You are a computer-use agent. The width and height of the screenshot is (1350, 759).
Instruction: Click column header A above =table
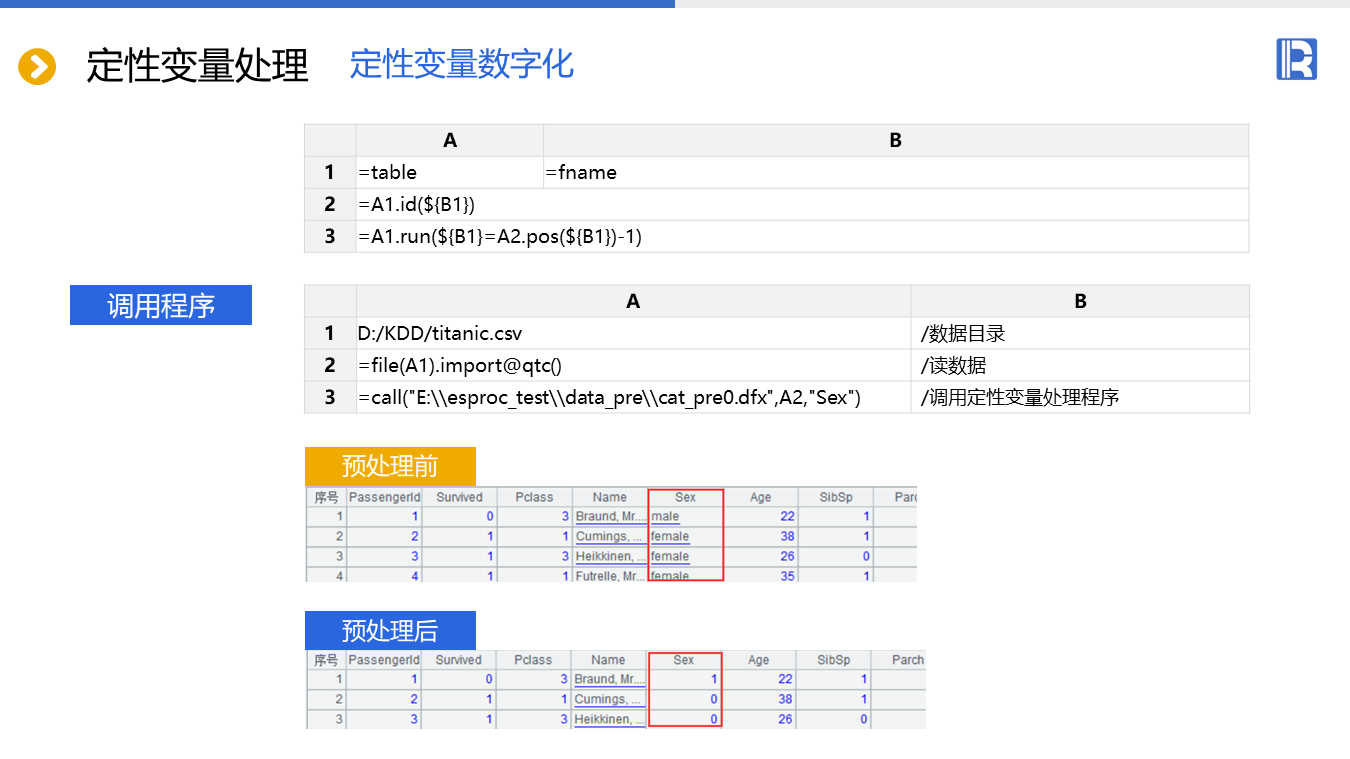coord(450,140)
